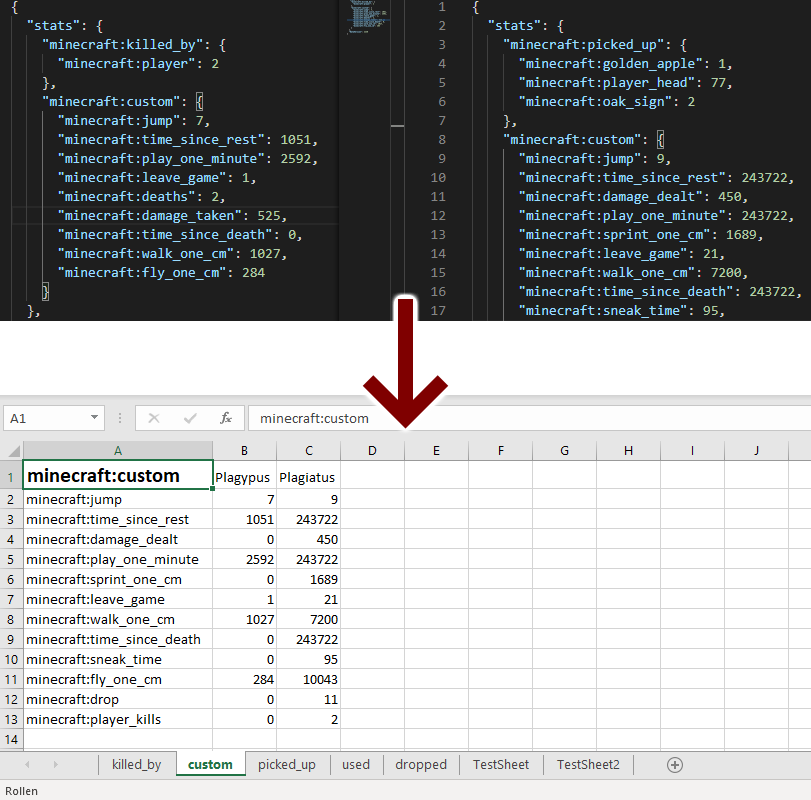Select row 1 header
The width and height of the screenshot is (811, 800).
point(11,476)
